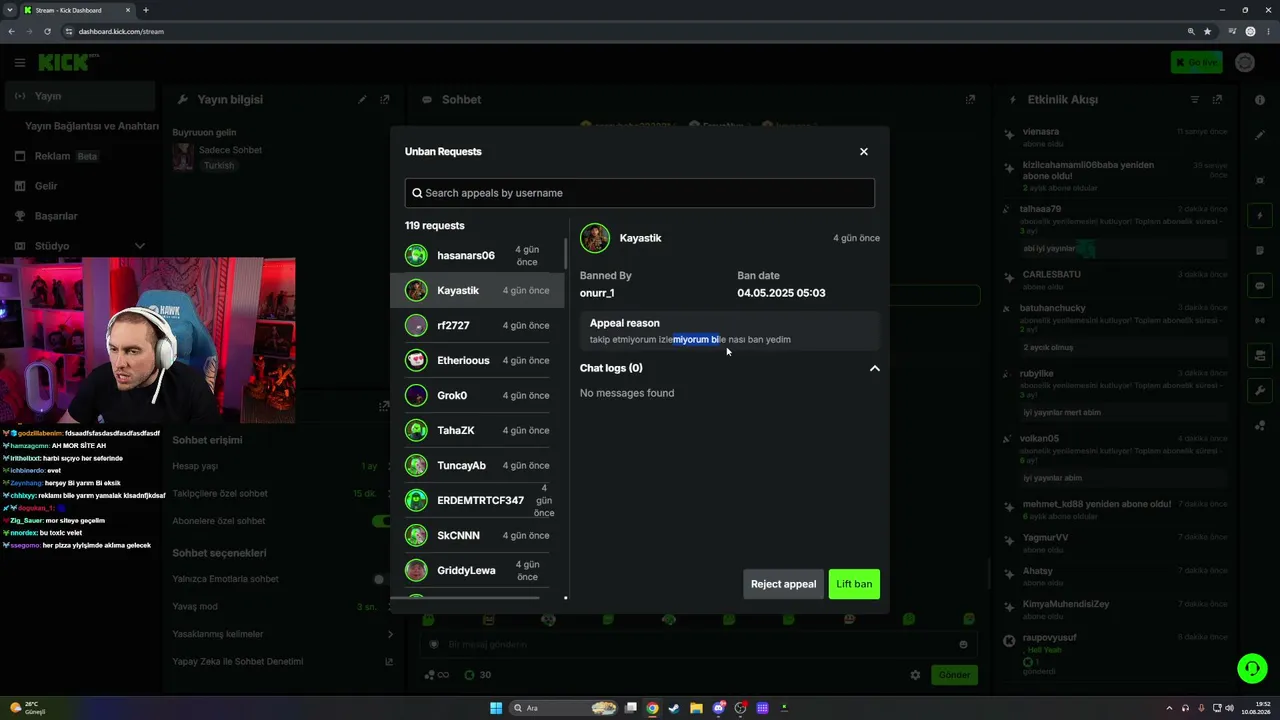
Task: Open Yayın section in sidebar
Action: coord(80,96)
